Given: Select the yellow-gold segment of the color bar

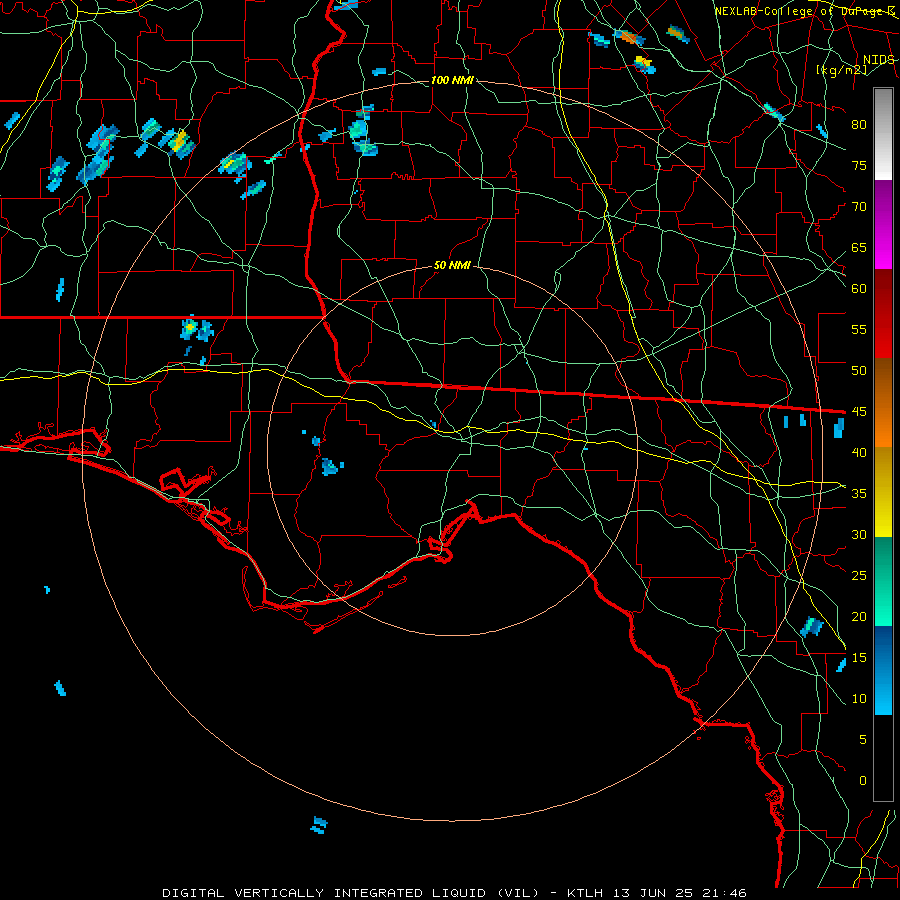Looking at the screenshot, I should (883, 492).
